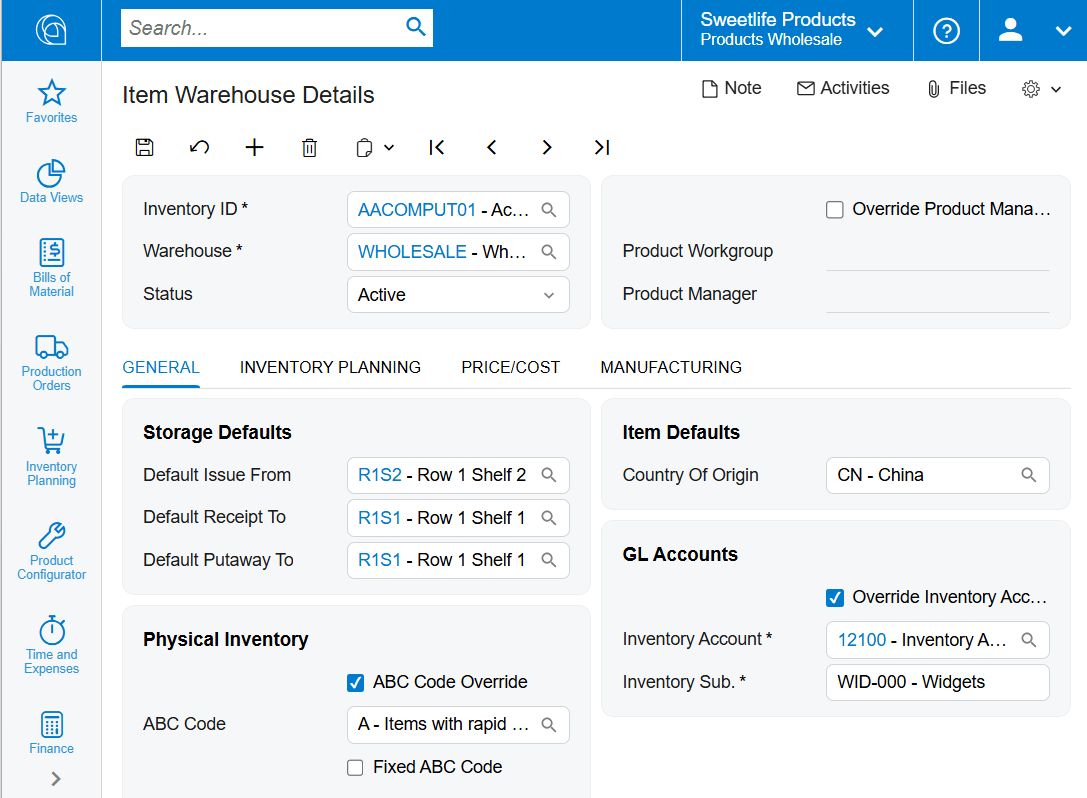Uncheck ABC Code Override

point(355,682)
